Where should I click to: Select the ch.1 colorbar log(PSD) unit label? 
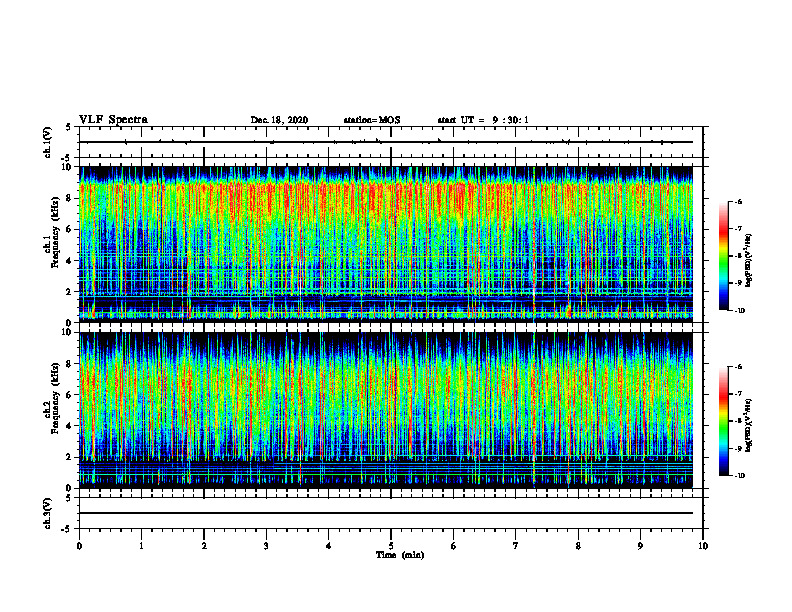749,260
